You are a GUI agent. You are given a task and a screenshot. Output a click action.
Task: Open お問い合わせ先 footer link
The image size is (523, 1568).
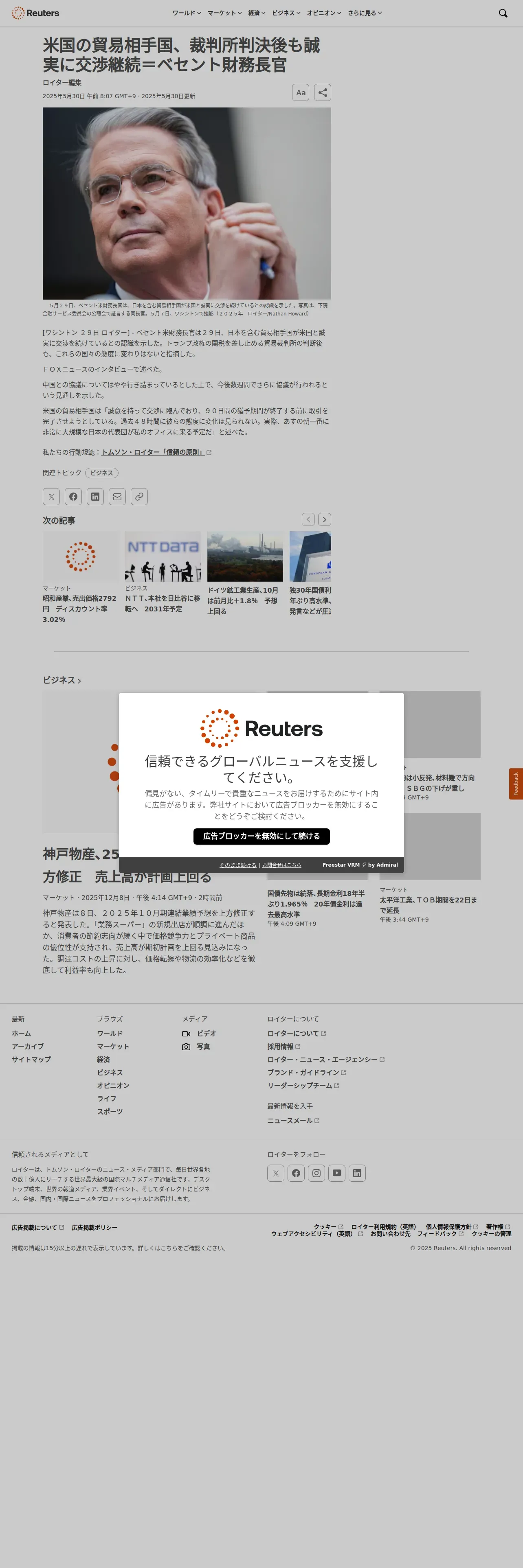(390, 1234)
